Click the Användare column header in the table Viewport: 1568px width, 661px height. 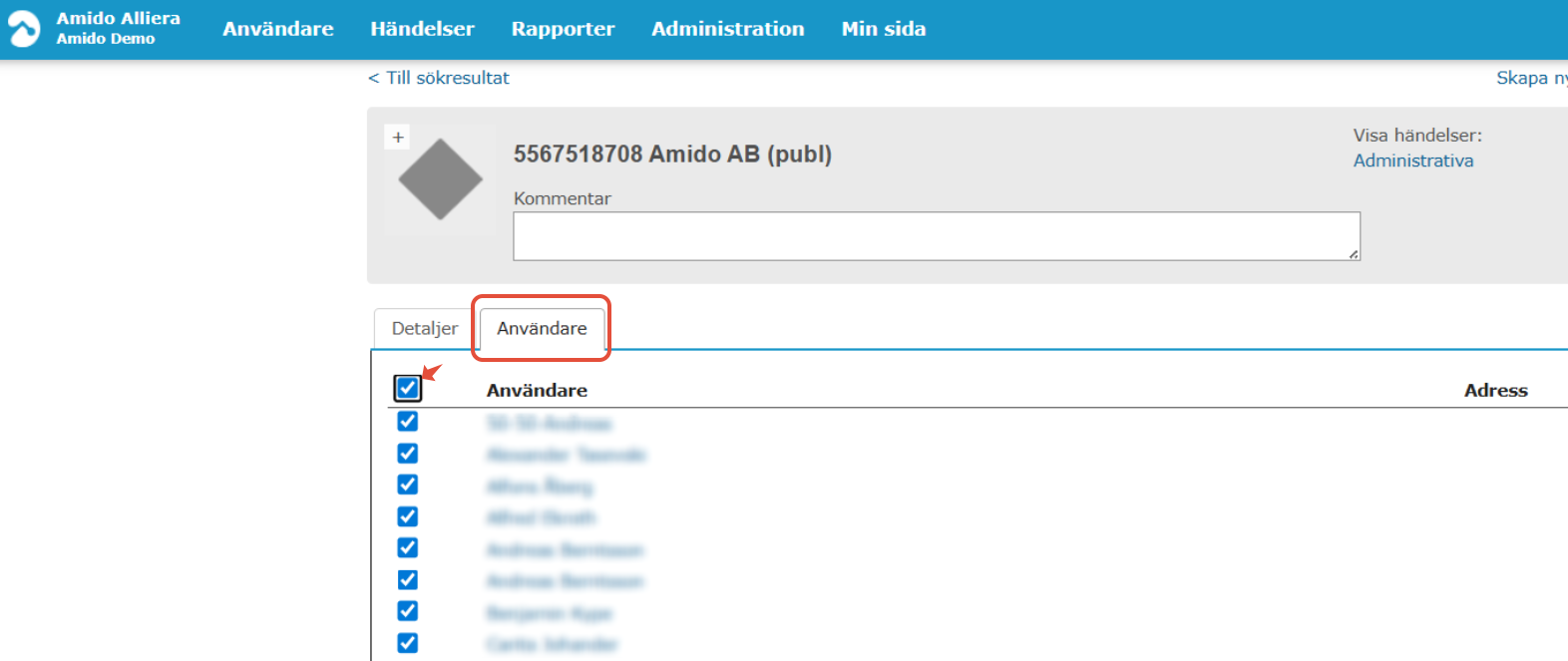(x=537, y=391)
